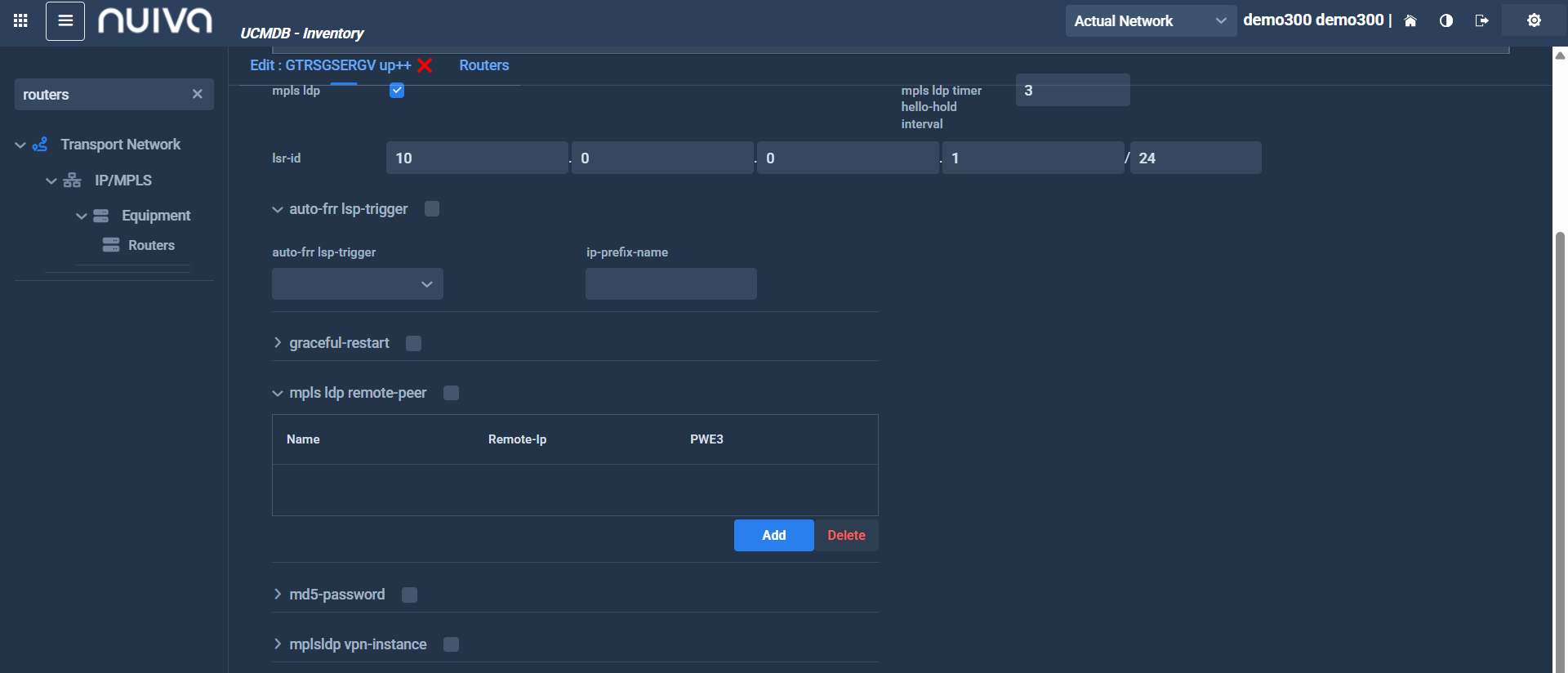The image size is (1568, 673).
Task: Click the logout icon
Action: pos(1481,21)
